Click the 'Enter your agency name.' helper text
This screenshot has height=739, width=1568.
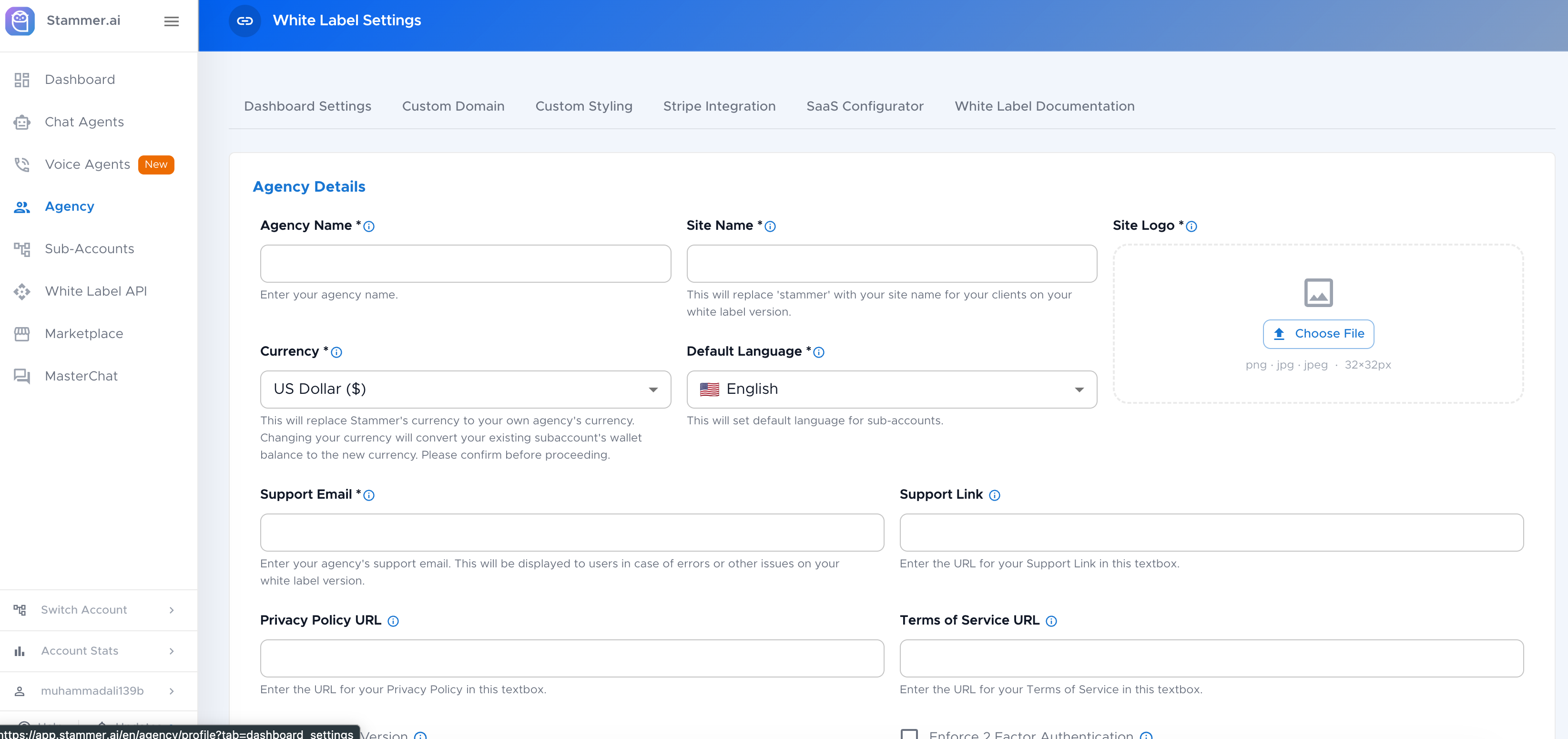329,295
